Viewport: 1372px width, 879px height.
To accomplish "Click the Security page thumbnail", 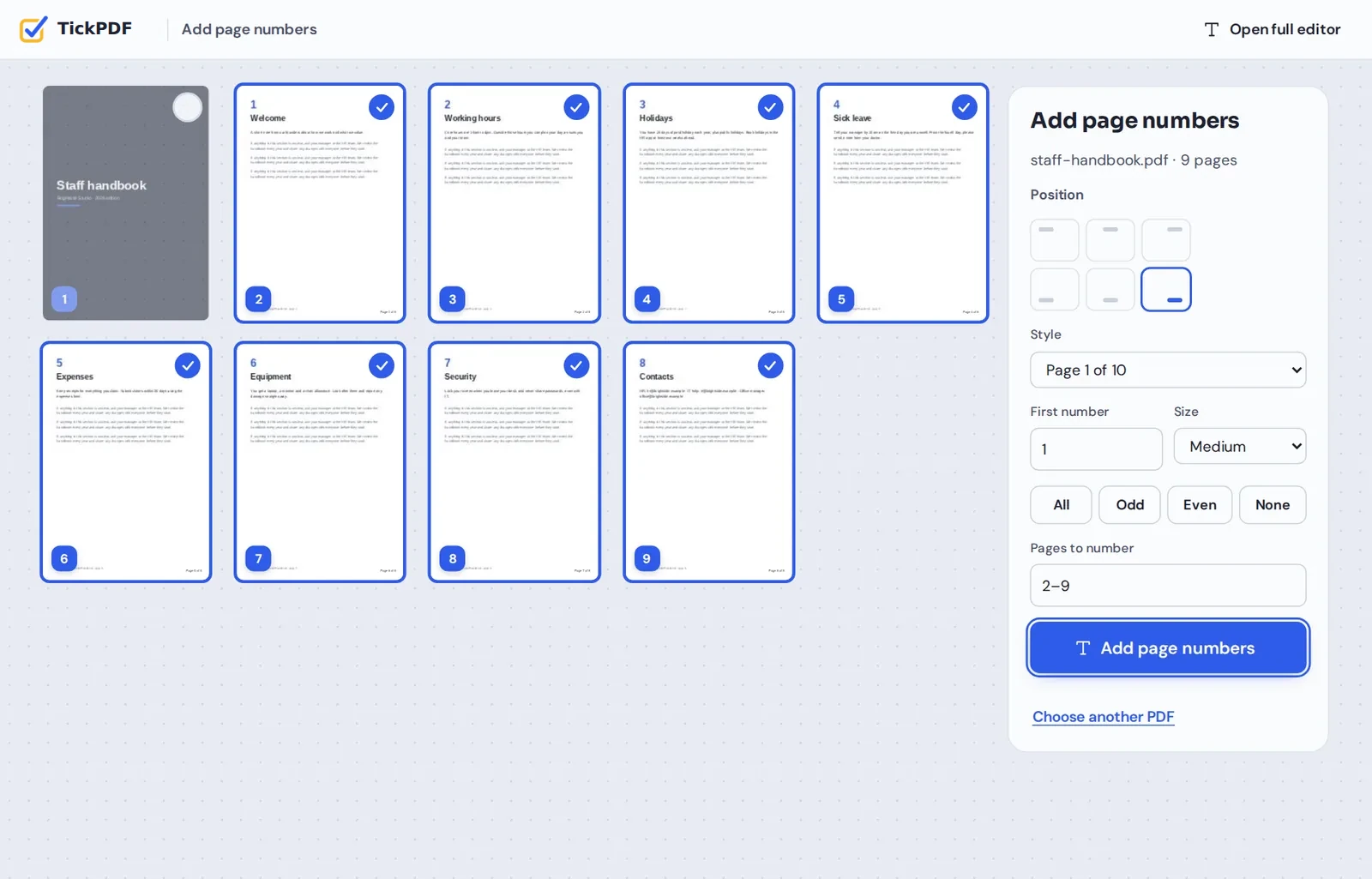I will pos(514,462).
